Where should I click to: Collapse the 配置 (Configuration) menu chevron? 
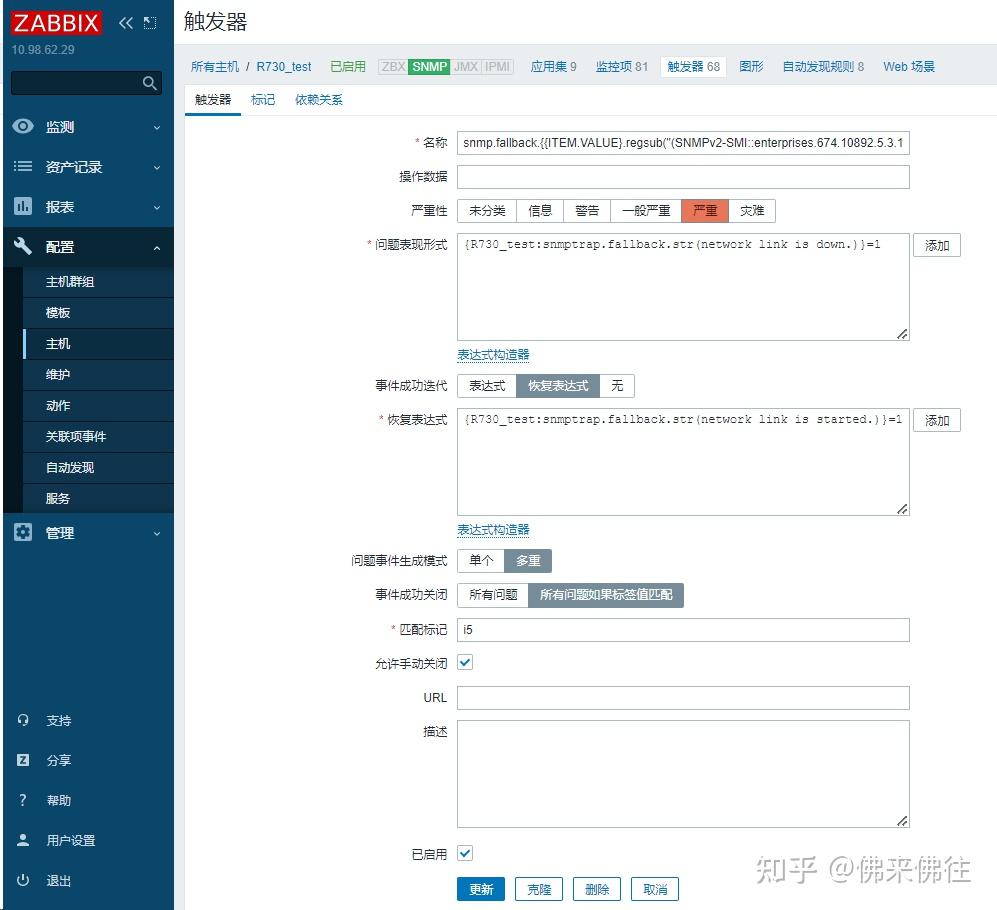158,246
